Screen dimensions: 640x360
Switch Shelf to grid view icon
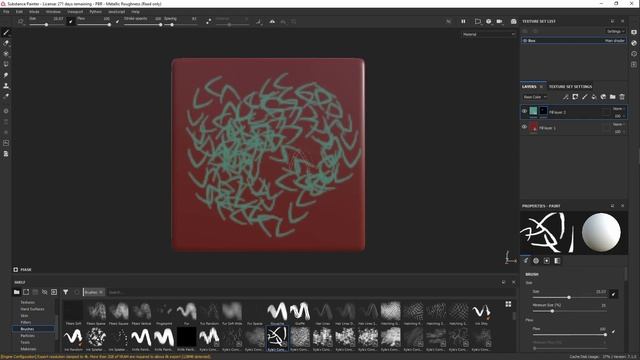[x=508, y=304]
